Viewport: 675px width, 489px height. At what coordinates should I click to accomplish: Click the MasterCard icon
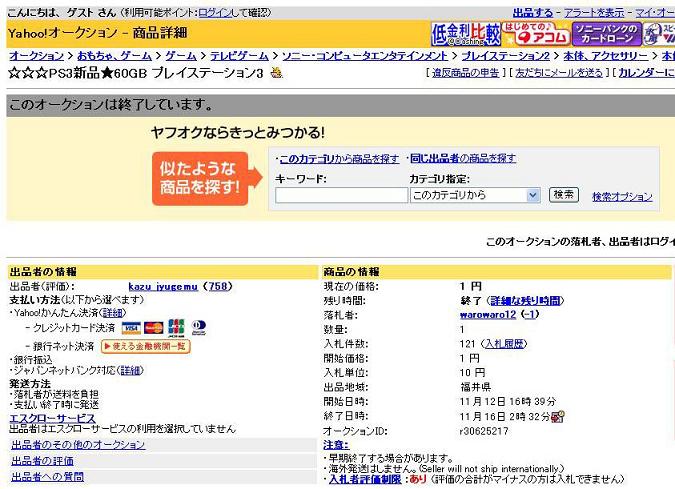point(154,327)
